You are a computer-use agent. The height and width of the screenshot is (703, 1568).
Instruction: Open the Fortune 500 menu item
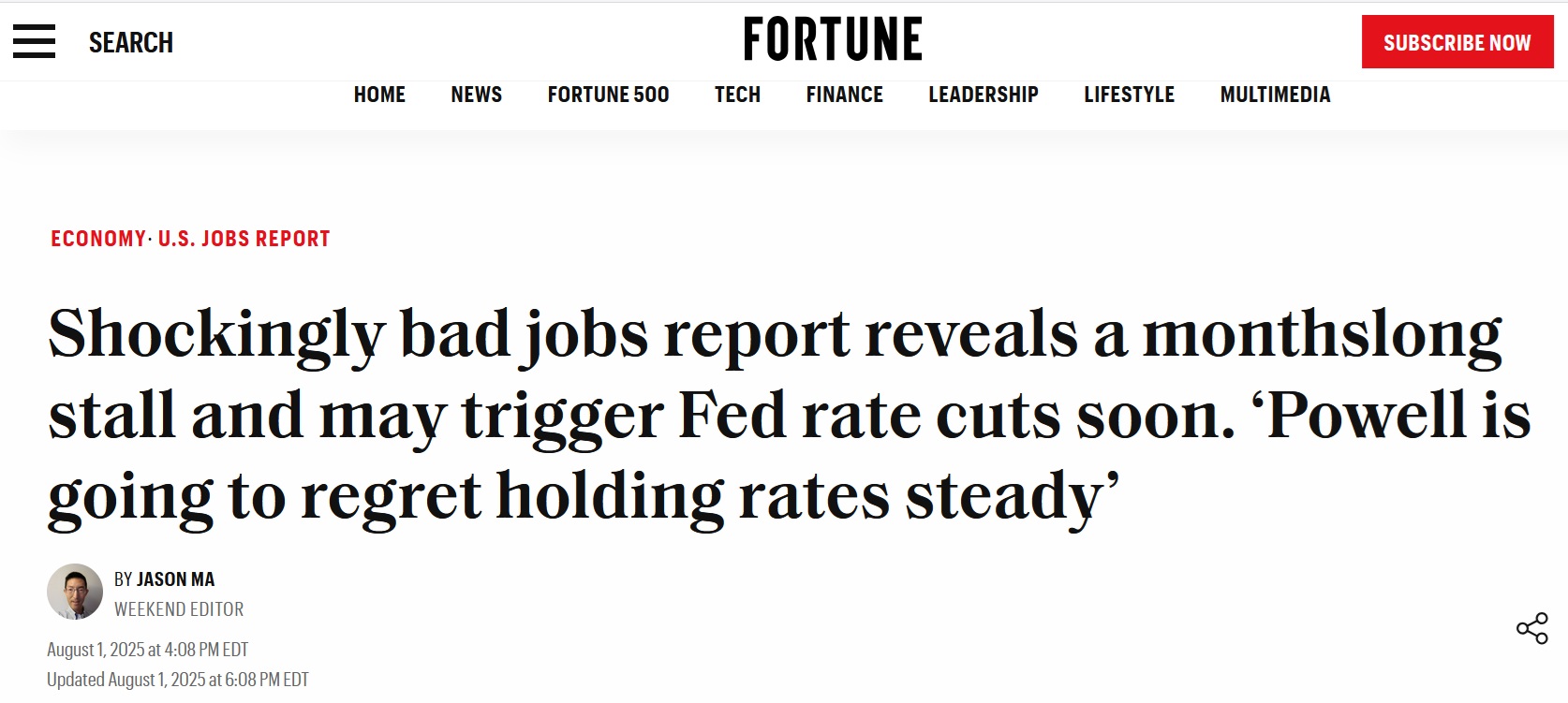[609, 95]
